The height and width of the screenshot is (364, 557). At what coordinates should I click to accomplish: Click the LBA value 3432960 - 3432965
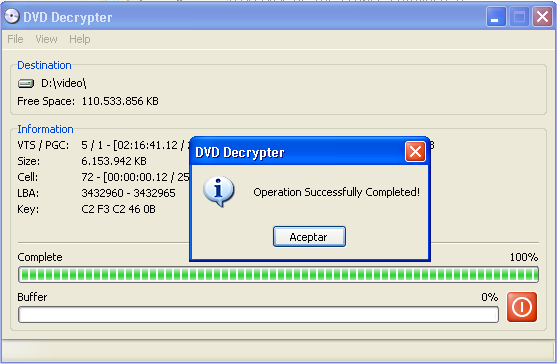tap(128, 193)
